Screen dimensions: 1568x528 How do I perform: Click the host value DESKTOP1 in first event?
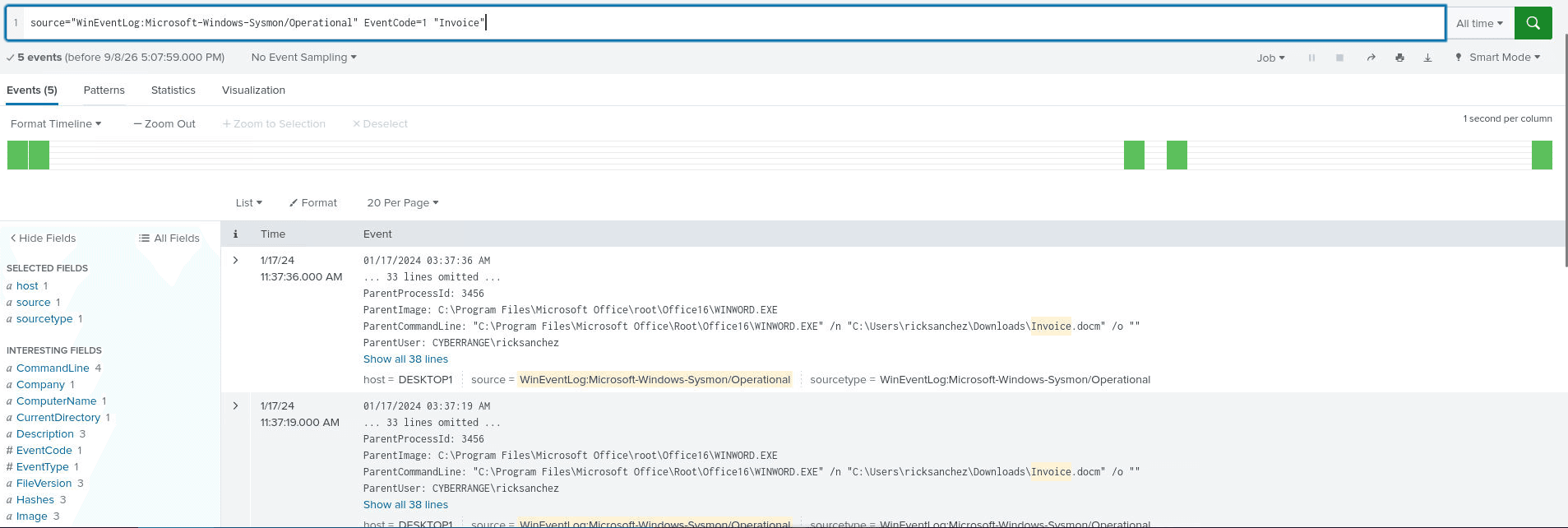(x=425, y=380)
